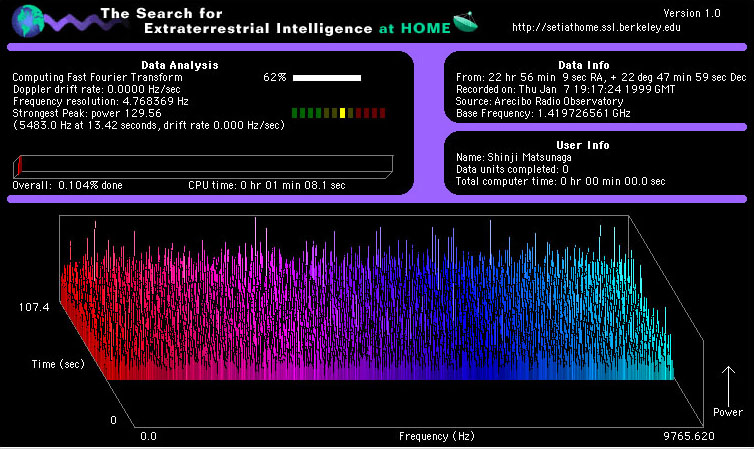Click the "62%" value
The height and width of the screenshot is (449, 754).
tap(275, 77)
